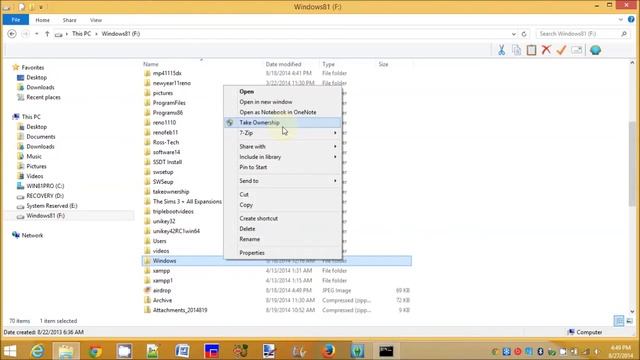Click the Paste clipboard toolbar icon
This screenshot has height=360, width=640.
pyautogui.click(x=531, y=50)
